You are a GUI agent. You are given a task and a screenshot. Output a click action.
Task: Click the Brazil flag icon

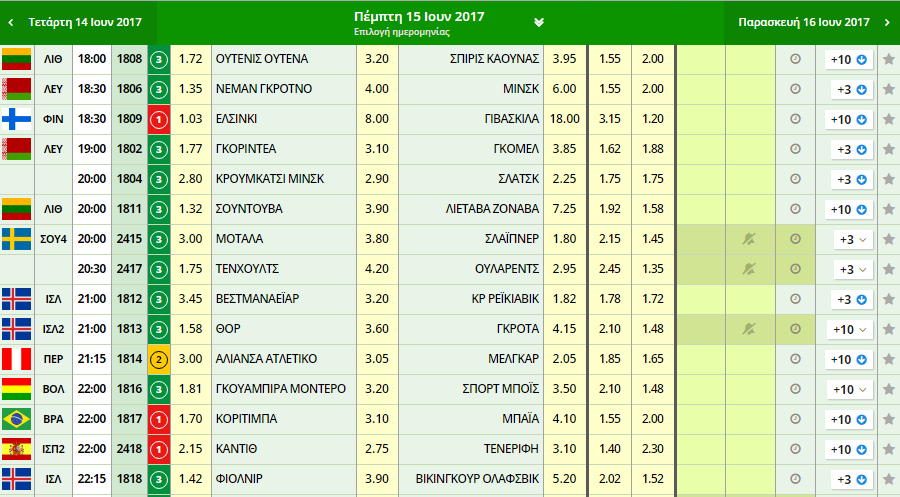(x=17, y=419)
